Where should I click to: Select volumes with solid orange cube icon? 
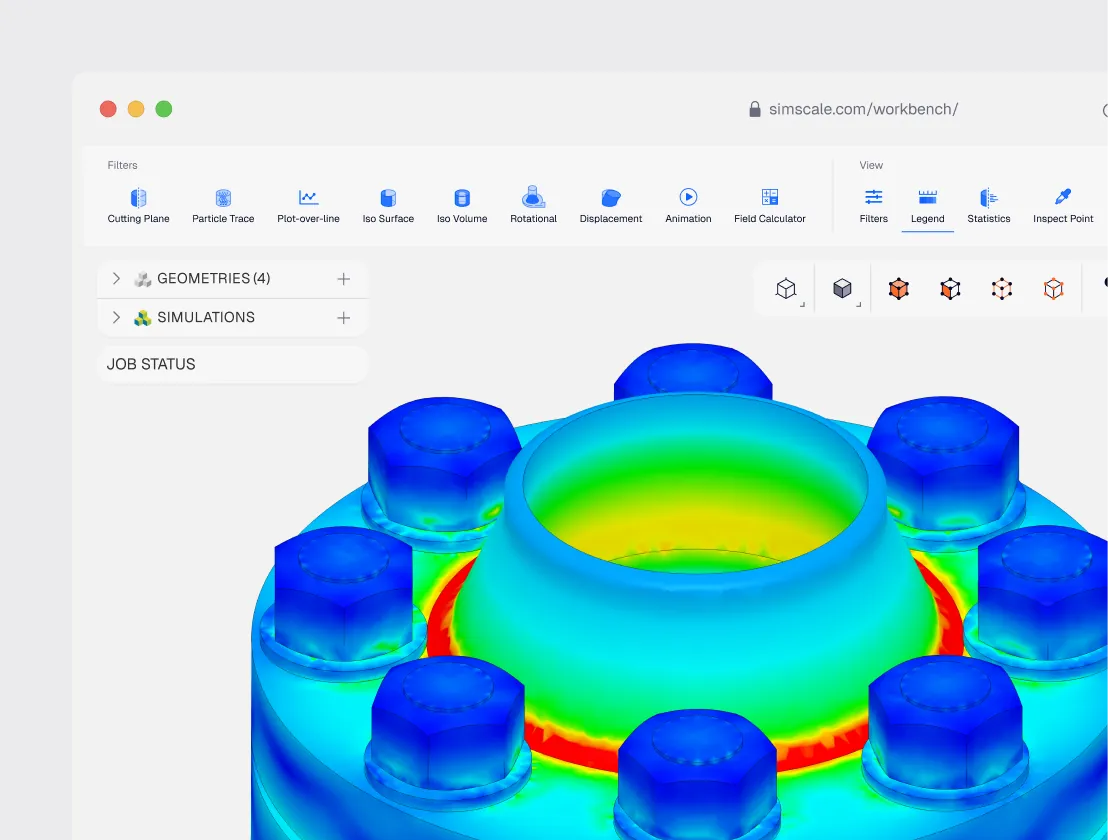coord(898,289)
